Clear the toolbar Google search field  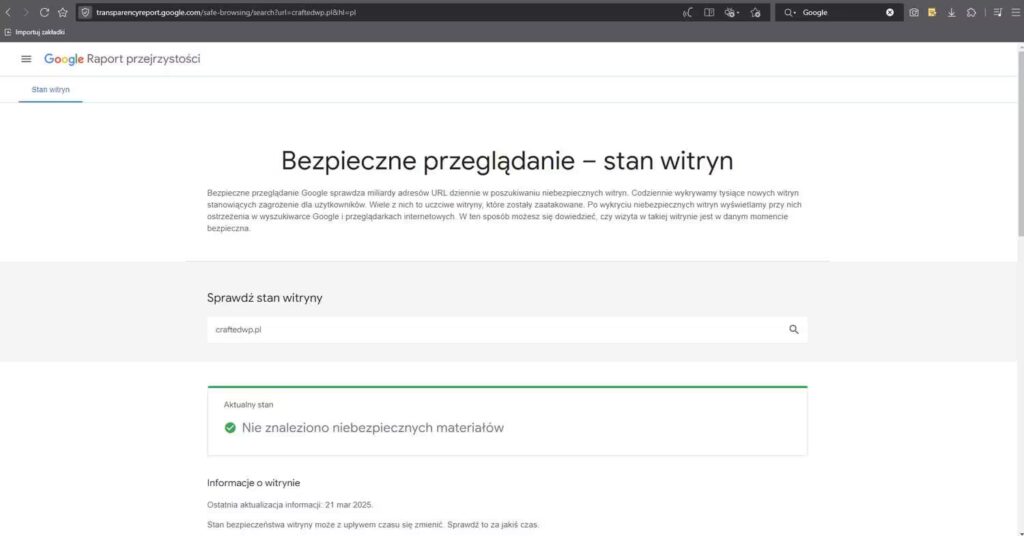point(889,12)
